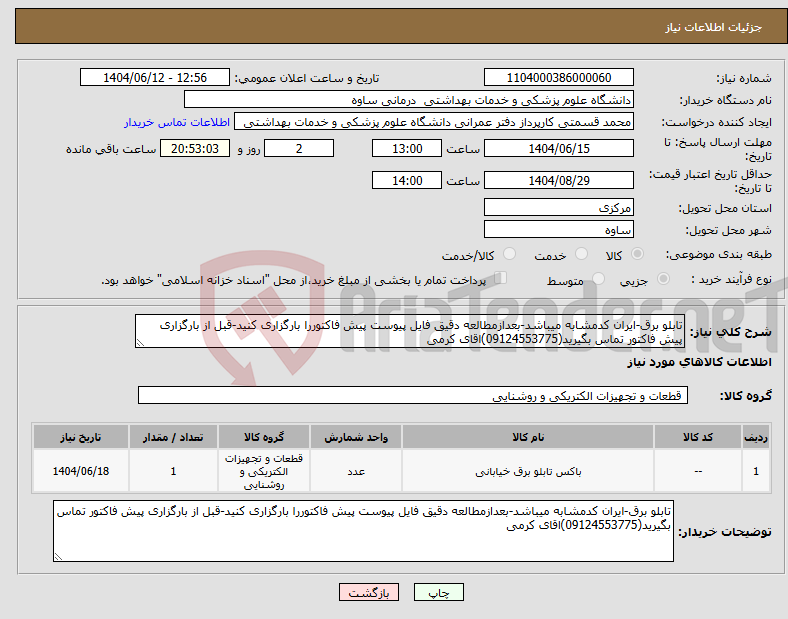Image resolution: width=788 pixels, height=619 pixels.
Task: Click the ساعت باقی مانده label
Action: pyautogui.click(x=111, y=149)
